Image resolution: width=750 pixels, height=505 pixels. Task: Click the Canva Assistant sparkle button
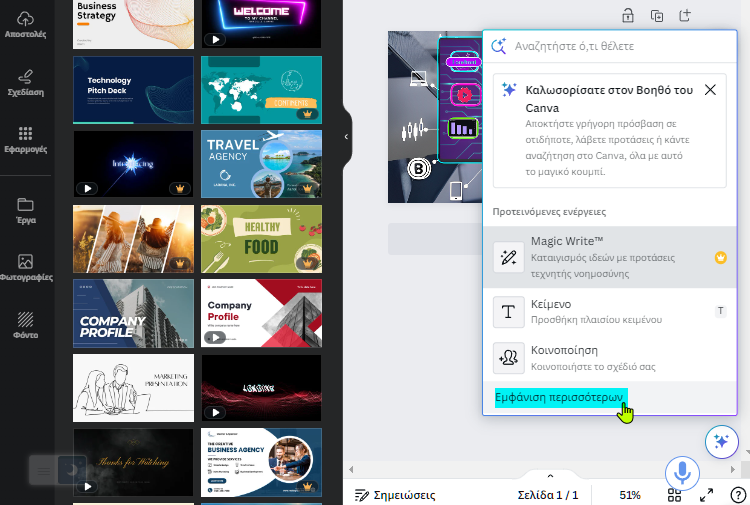click(721, 441)
